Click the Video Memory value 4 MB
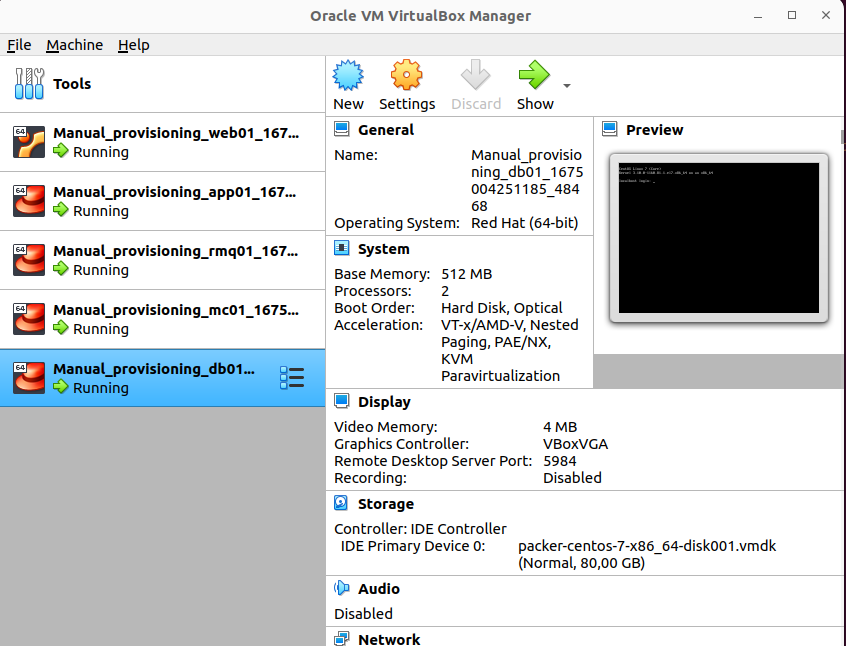This screenshot has height=646, width=846. tap(560, 427)
